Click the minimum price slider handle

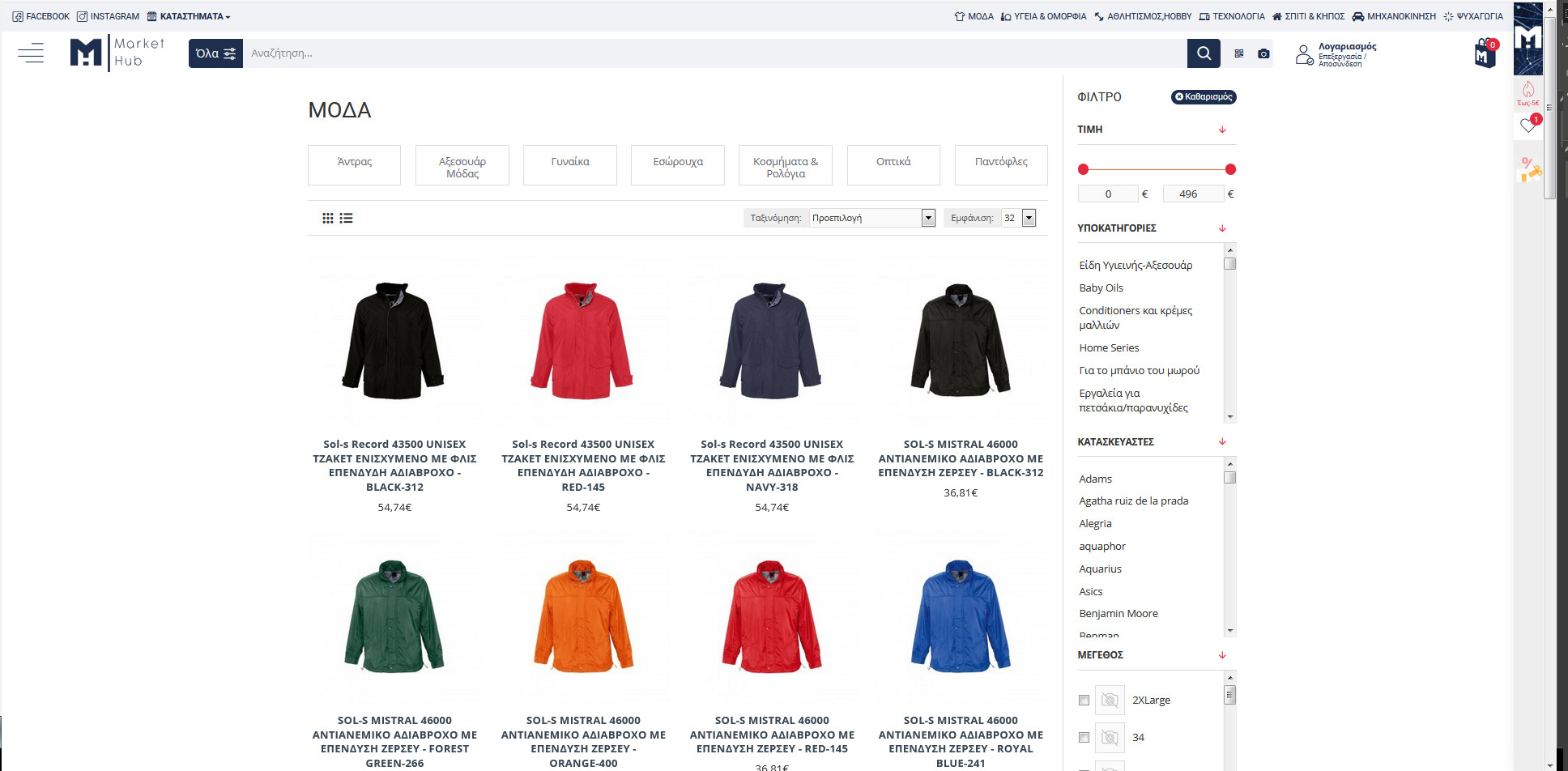(1084, 169)
